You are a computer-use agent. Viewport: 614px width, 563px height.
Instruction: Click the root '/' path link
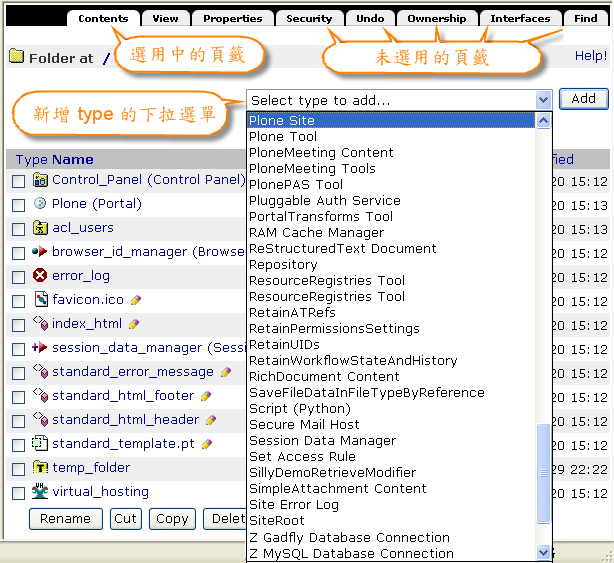107,58
